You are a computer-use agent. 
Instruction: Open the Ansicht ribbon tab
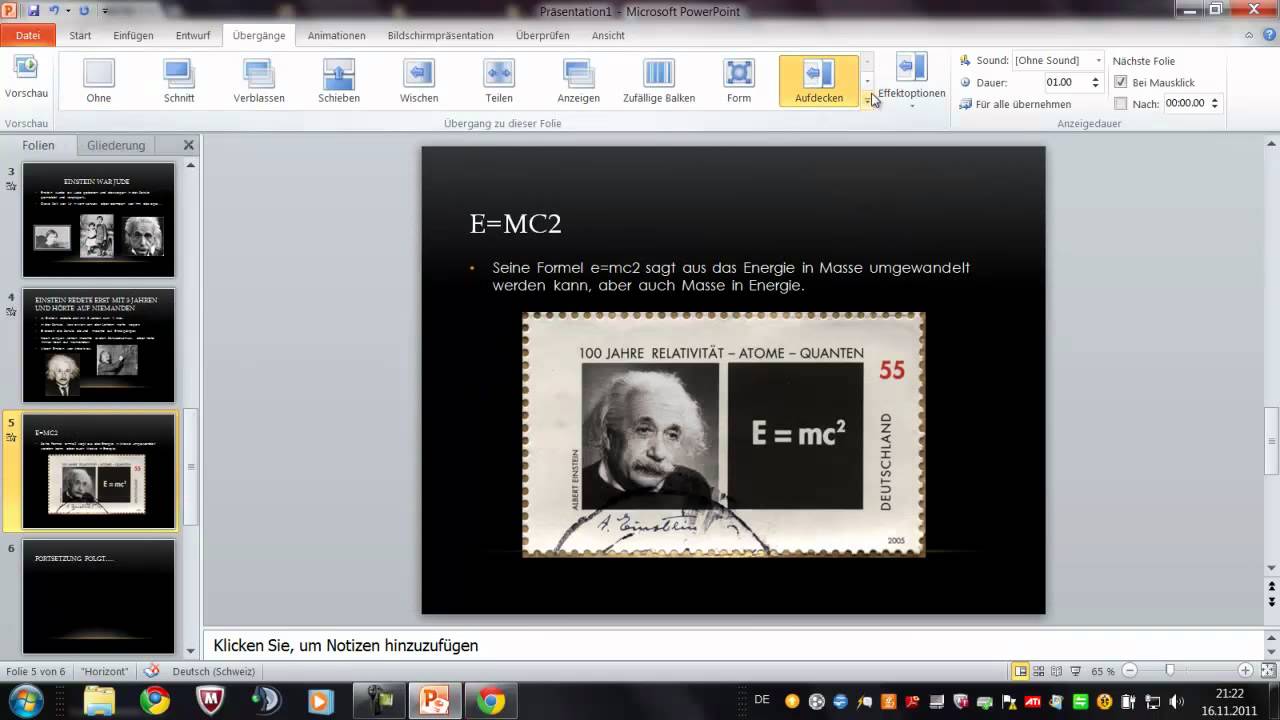click(x=608, y=35)
